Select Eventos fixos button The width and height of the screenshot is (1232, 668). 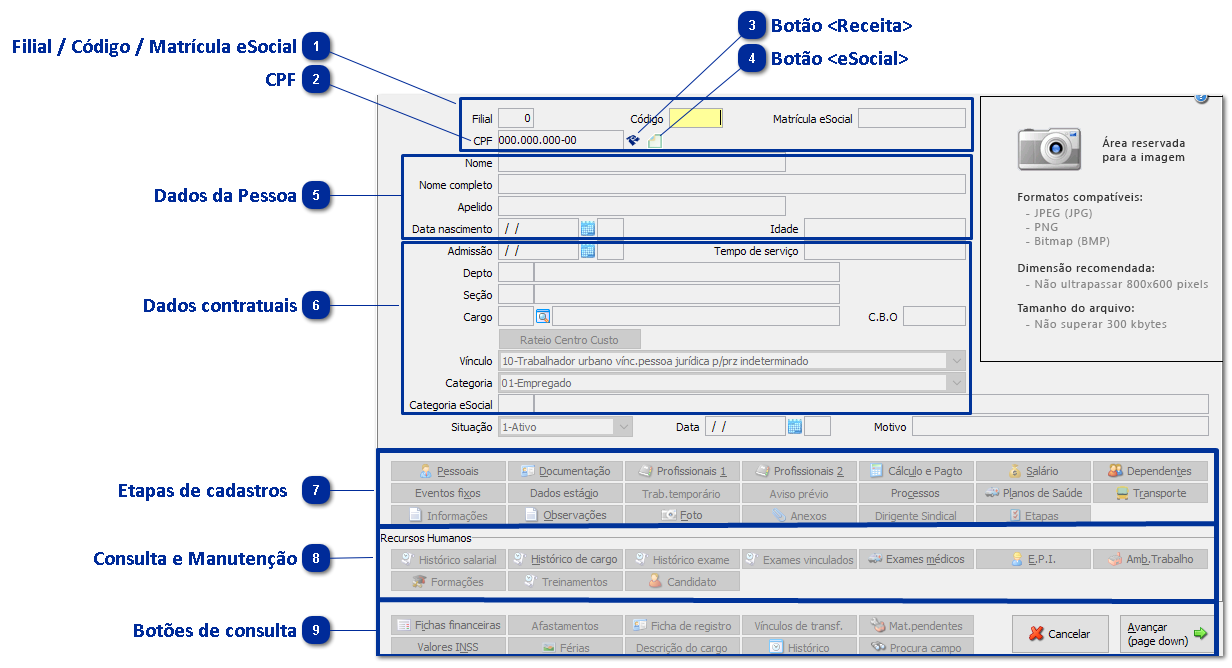[448, 493]
